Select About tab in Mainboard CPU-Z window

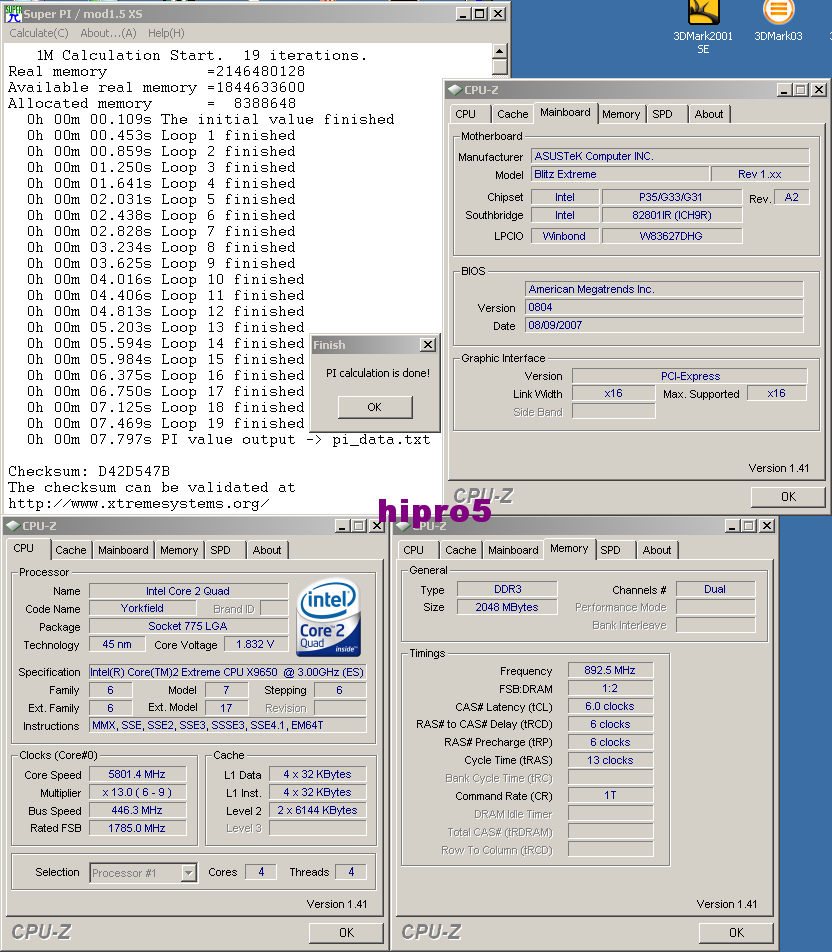pyautogui.click(x=709, y=114)
